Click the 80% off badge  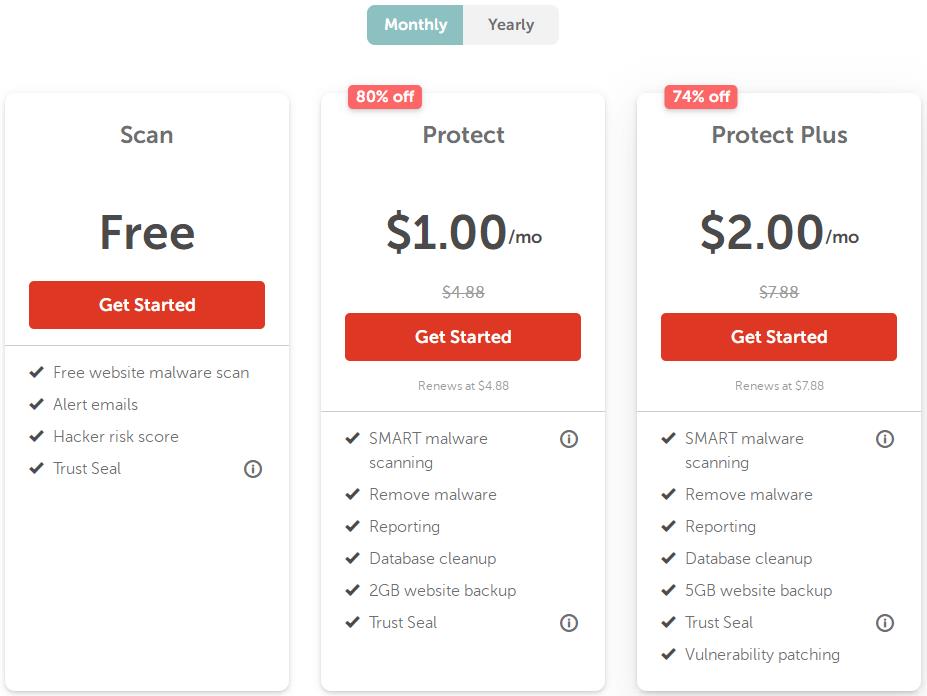(385, 97)
